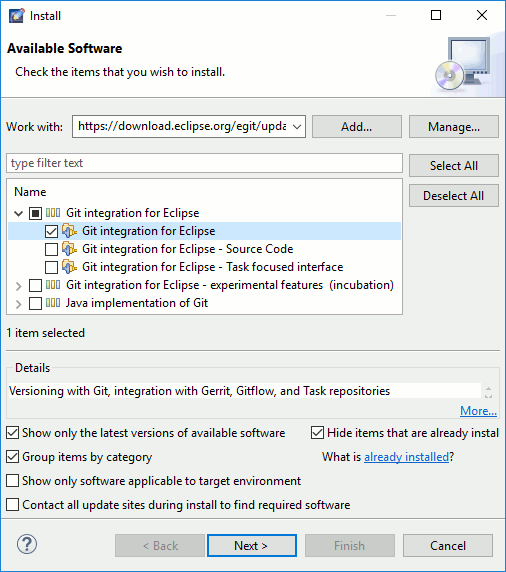The width and height of the screenshot is (506, 572).
Task: Click the Add... button
Action: pyautogui.click(x=357, y=127)
